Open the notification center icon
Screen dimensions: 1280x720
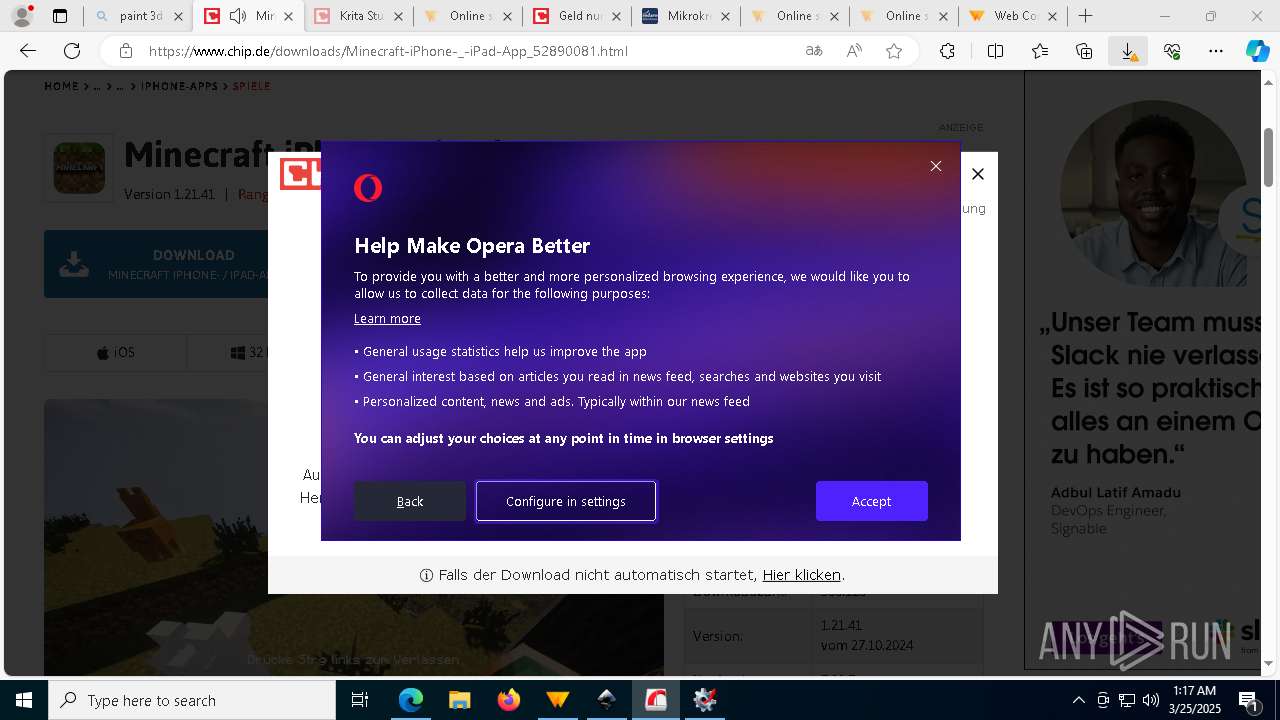[x=1249, y=700]
